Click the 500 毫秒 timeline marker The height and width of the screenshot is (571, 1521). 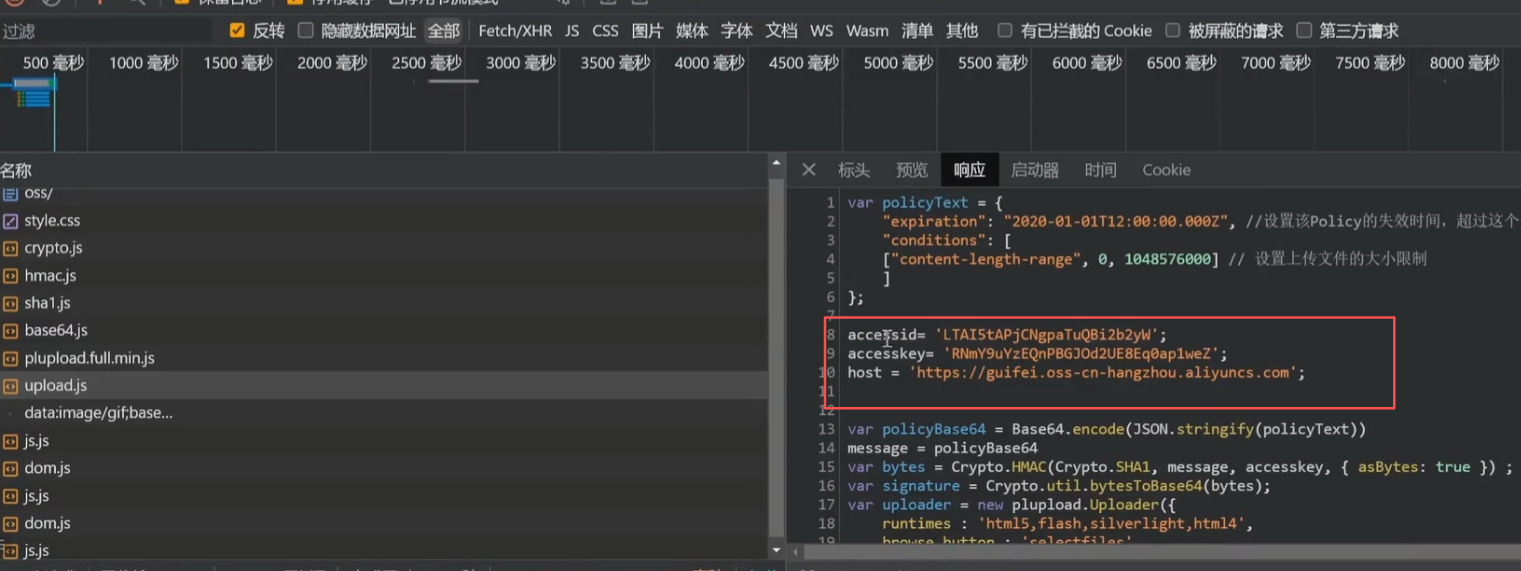tap(53, 63)
